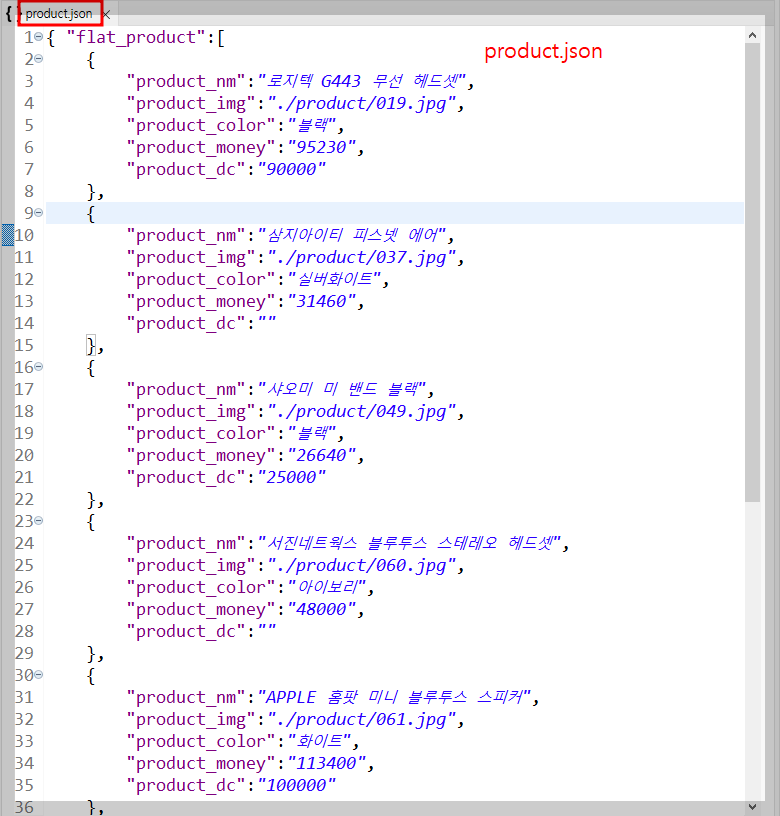
Task: Collapse the fold at line 16
Action: [x=39, y=367]
